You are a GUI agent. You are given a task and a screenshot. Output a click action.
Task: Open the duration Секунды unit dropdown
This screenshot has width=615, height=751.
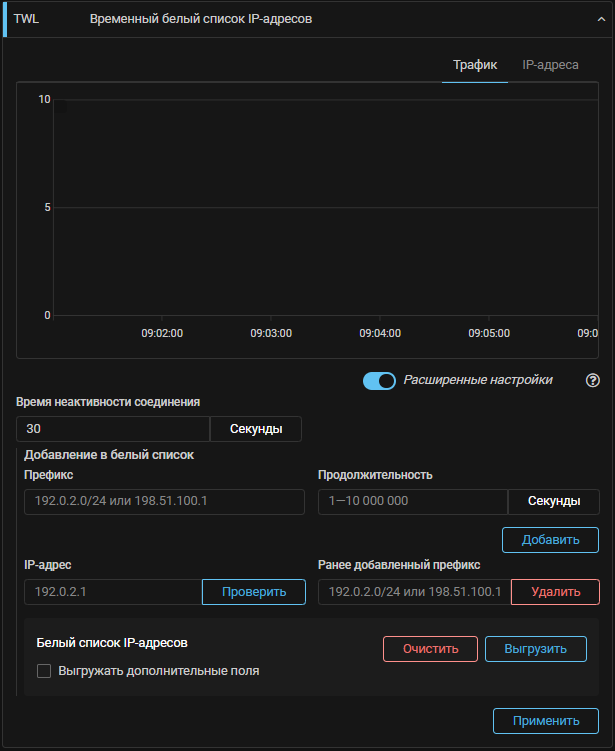click(x=554, y=501)
